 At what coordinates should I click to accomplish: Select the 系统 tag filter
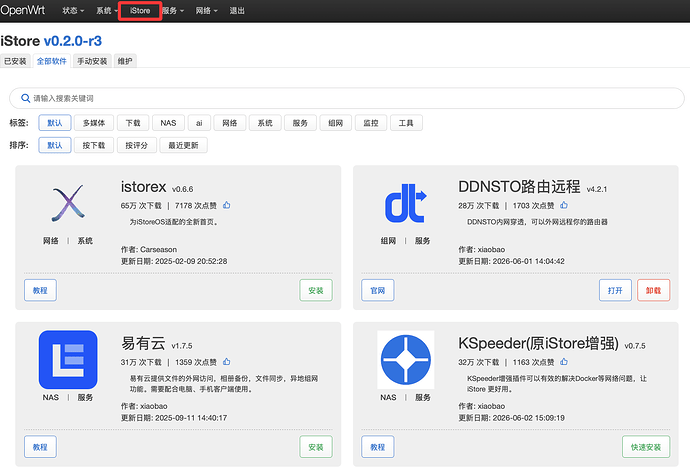coord(265,123)
